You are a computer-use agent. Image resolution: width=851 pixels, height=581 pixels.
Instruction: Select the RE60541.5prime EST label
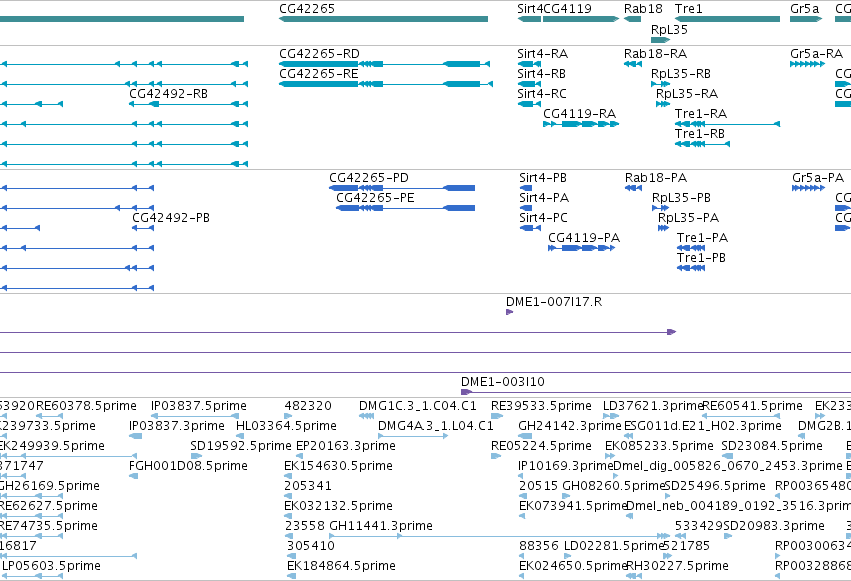[x=752, y=406]
